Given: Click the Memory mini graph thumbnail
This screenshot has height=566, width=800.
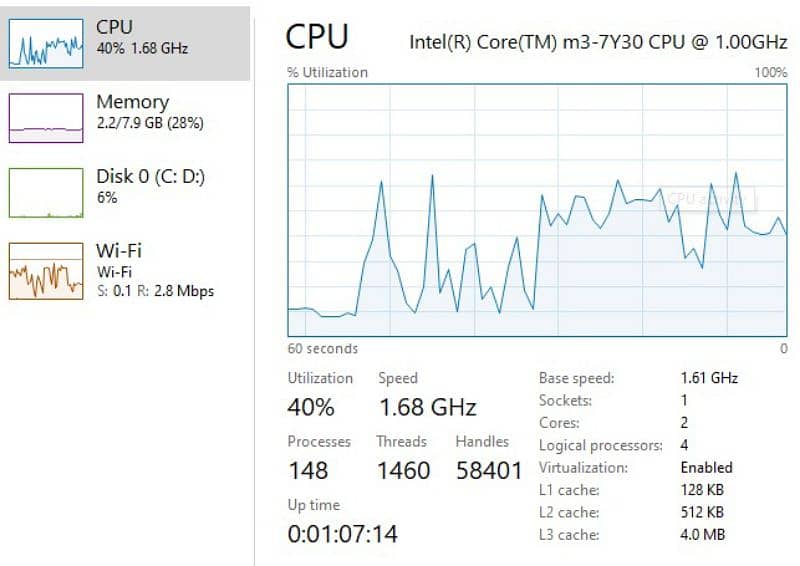Looking at the screenshot, I should pyautogui.click(x=46, y=118).
